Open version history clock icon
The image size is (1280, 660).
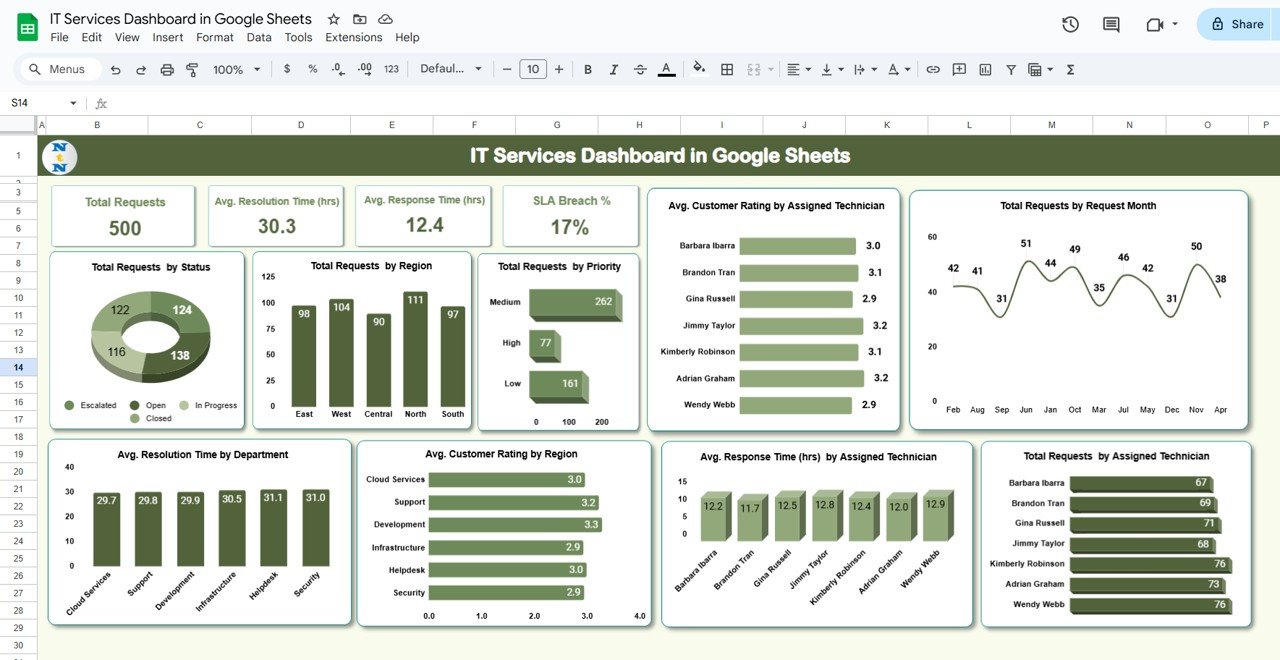pyautogui.click(x=1070, y=24)
